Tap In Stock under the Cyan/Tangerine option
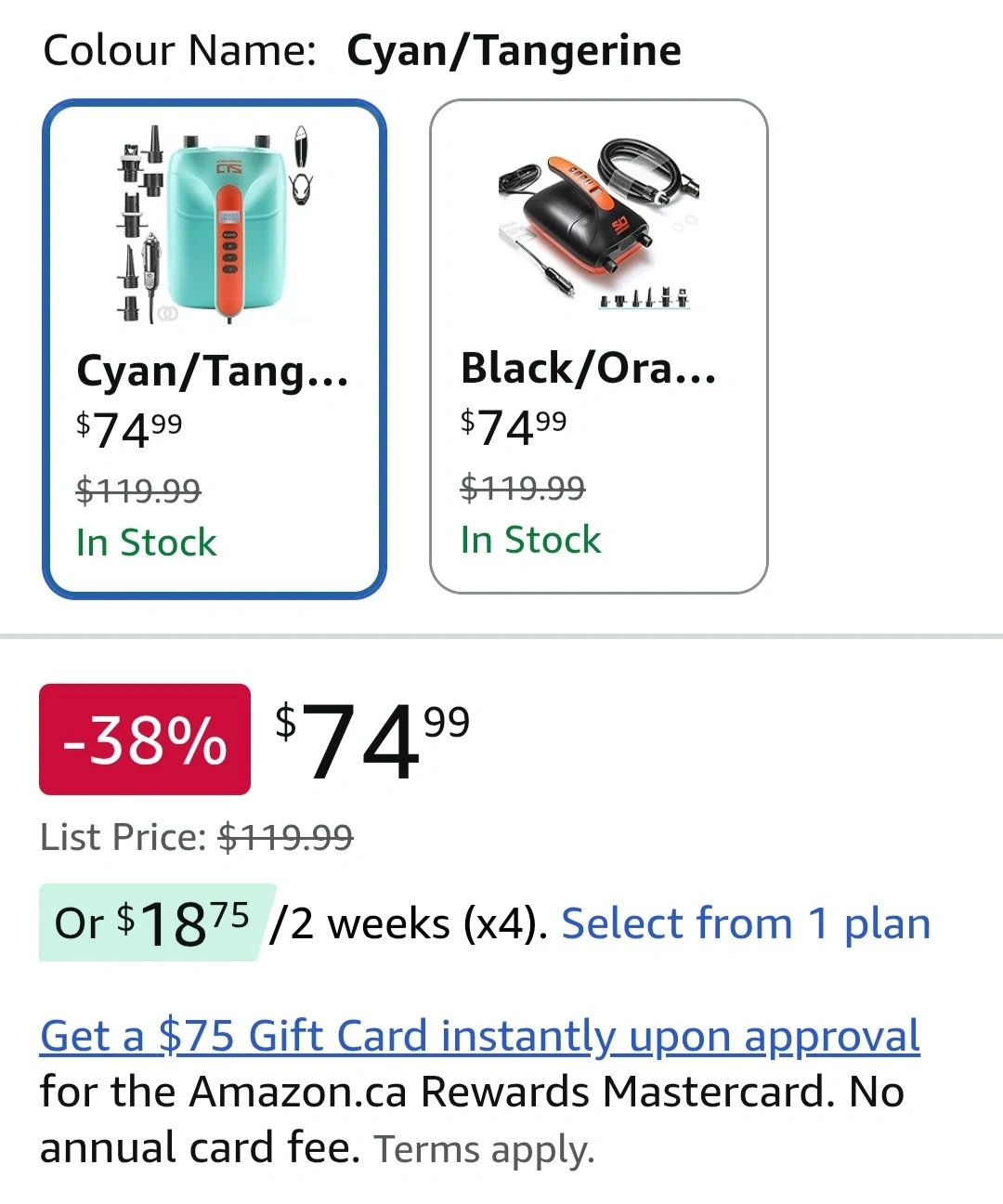 (146, 543)
